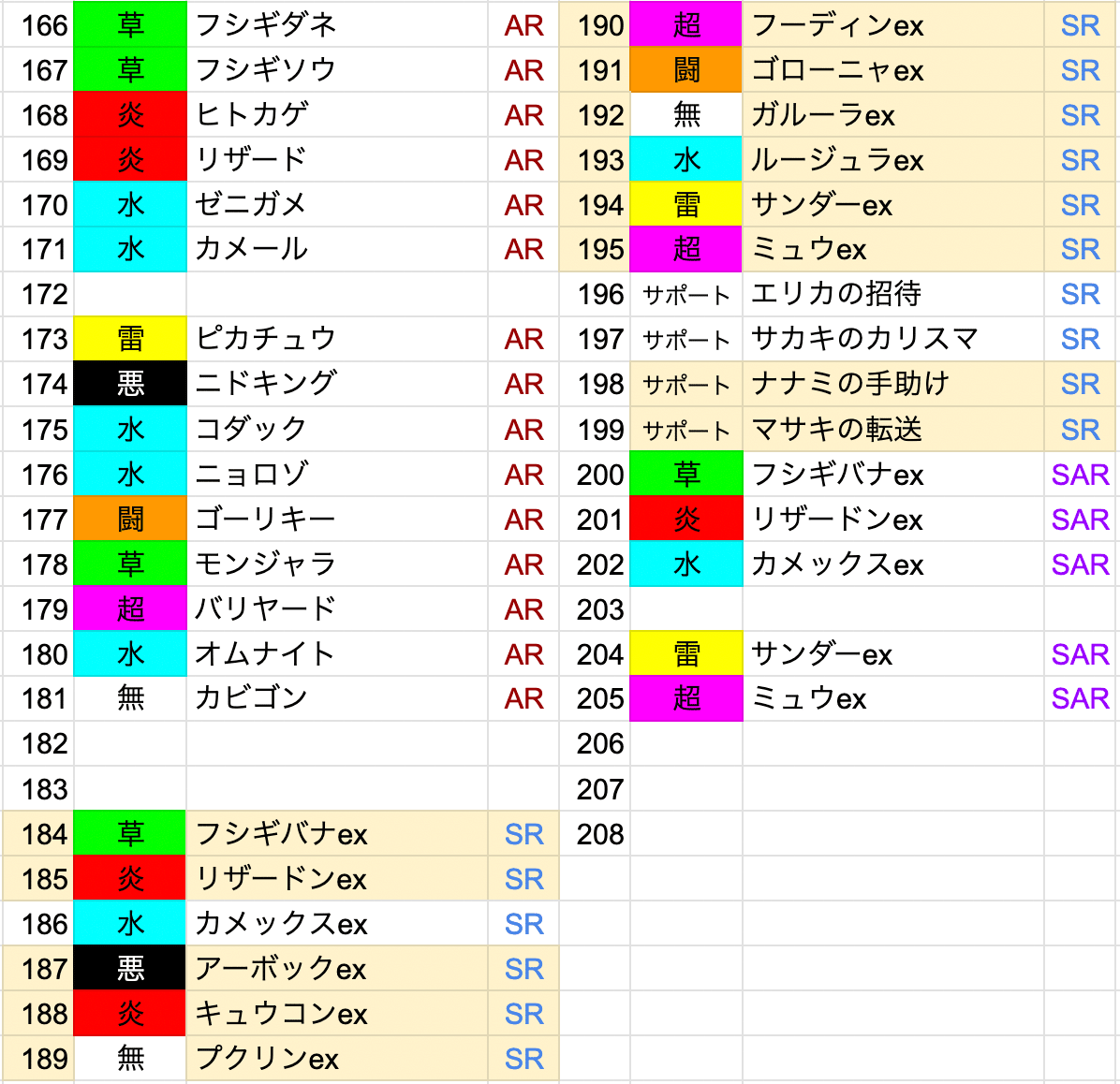The height and width of the screenshot is (1084, 1120).
Task: Click the number cell 206
Action: (x=595, y=743)
